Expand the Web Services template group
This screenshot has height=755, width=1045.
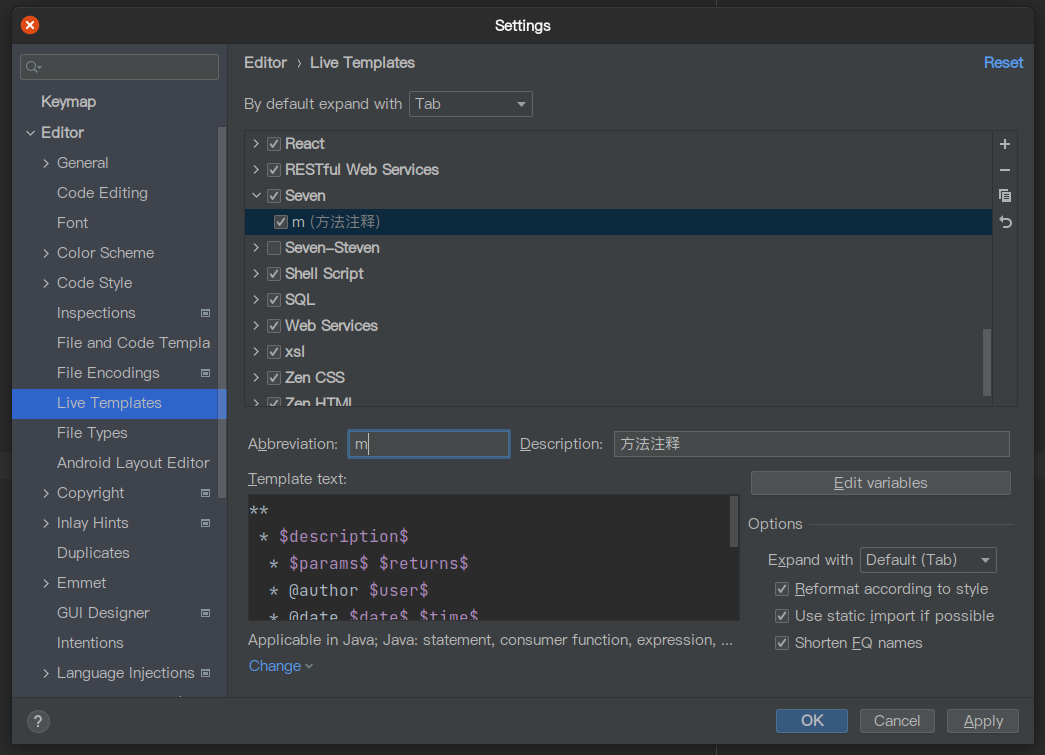click(256, 325)
